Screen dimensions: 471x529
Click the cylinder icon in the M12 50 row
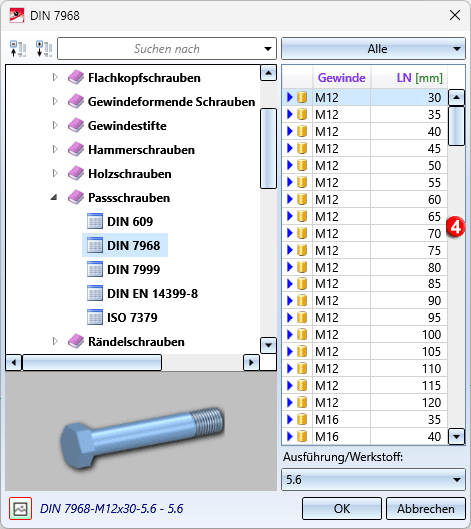tap(302, 165)
